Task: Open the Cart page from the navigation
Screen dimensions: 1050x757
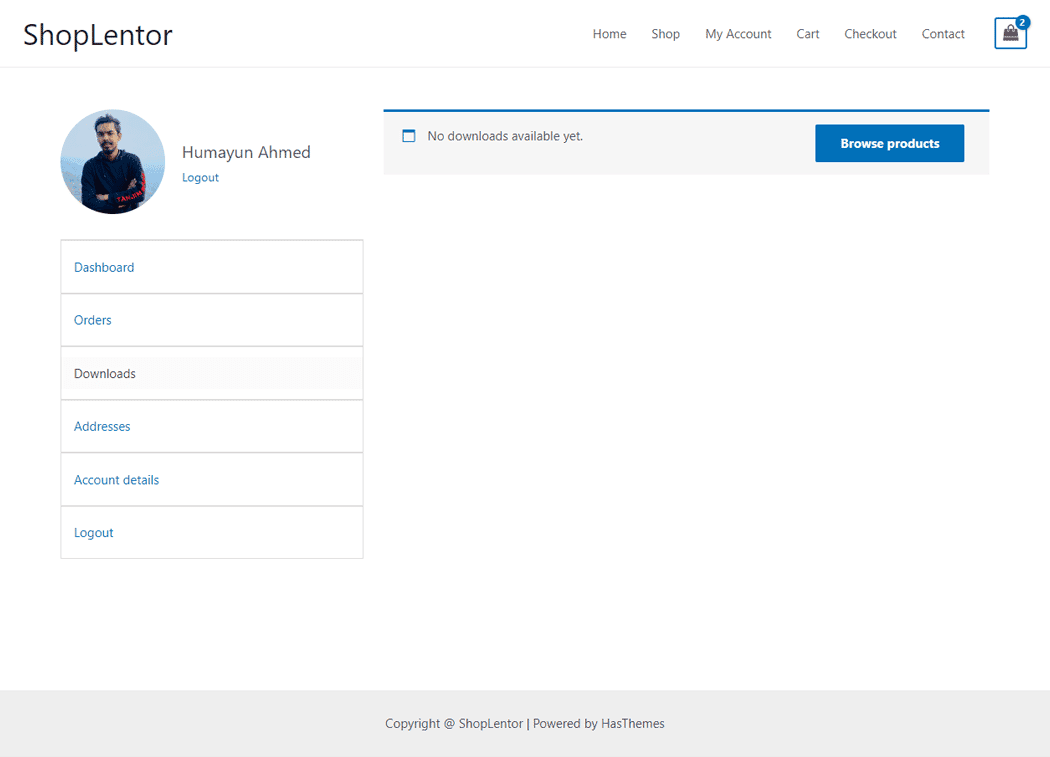Action: (807, 33)
